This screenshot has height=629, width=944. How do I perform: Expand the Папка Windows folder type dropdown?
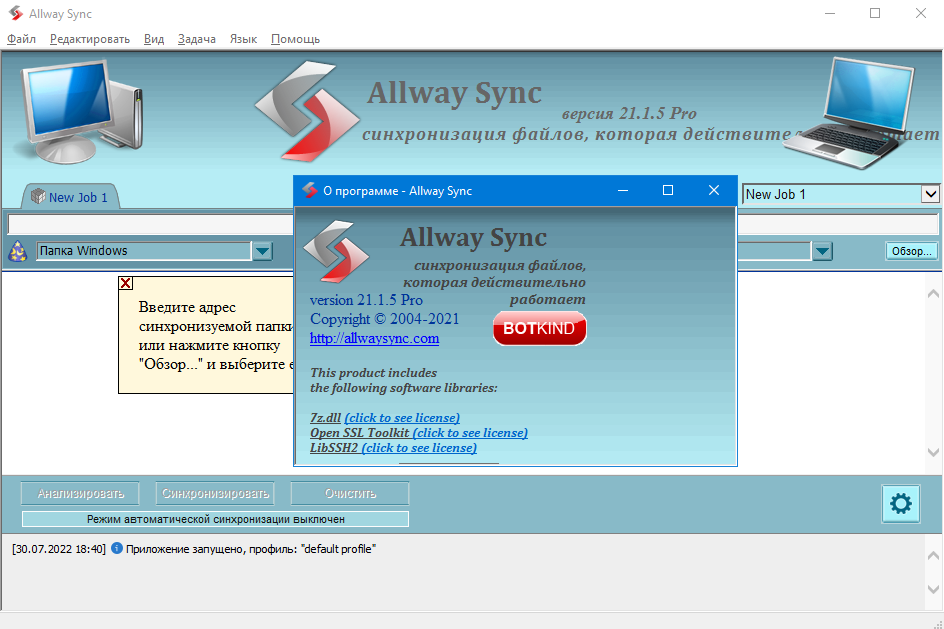click(262, 251)
